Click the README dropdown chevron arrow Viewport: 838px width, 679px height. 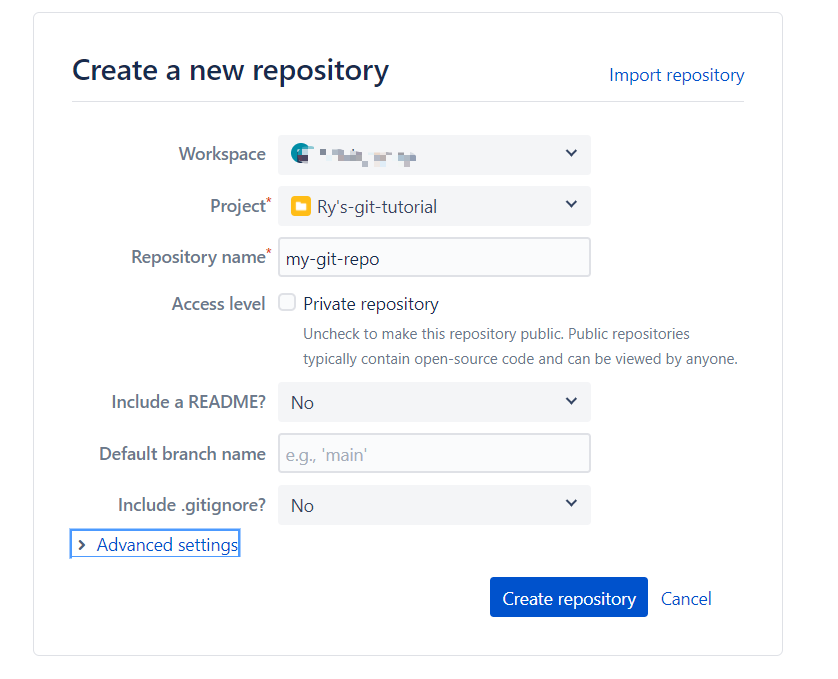point(571,402)
